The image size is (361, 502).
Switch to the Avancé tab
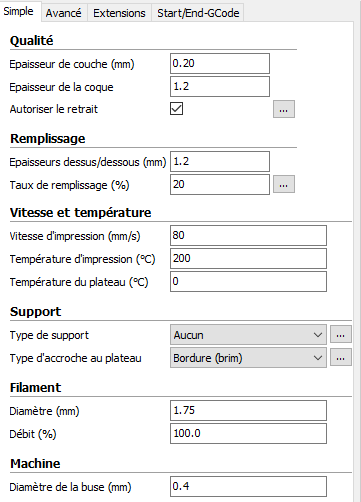point(64,13)
